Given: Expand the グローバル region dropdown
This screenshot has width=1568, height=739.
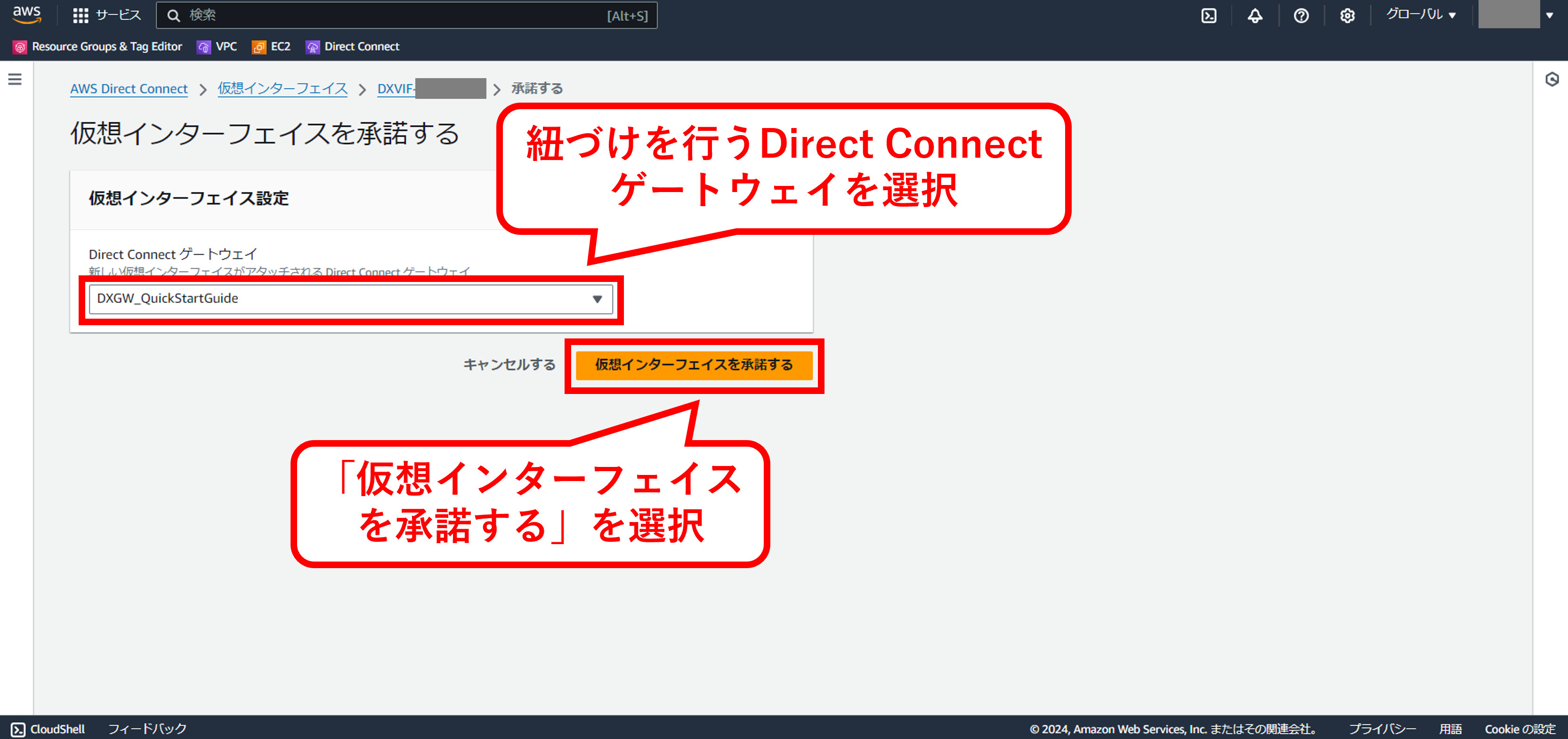Looking at the screenshot, I should (x=1422, y=15).
